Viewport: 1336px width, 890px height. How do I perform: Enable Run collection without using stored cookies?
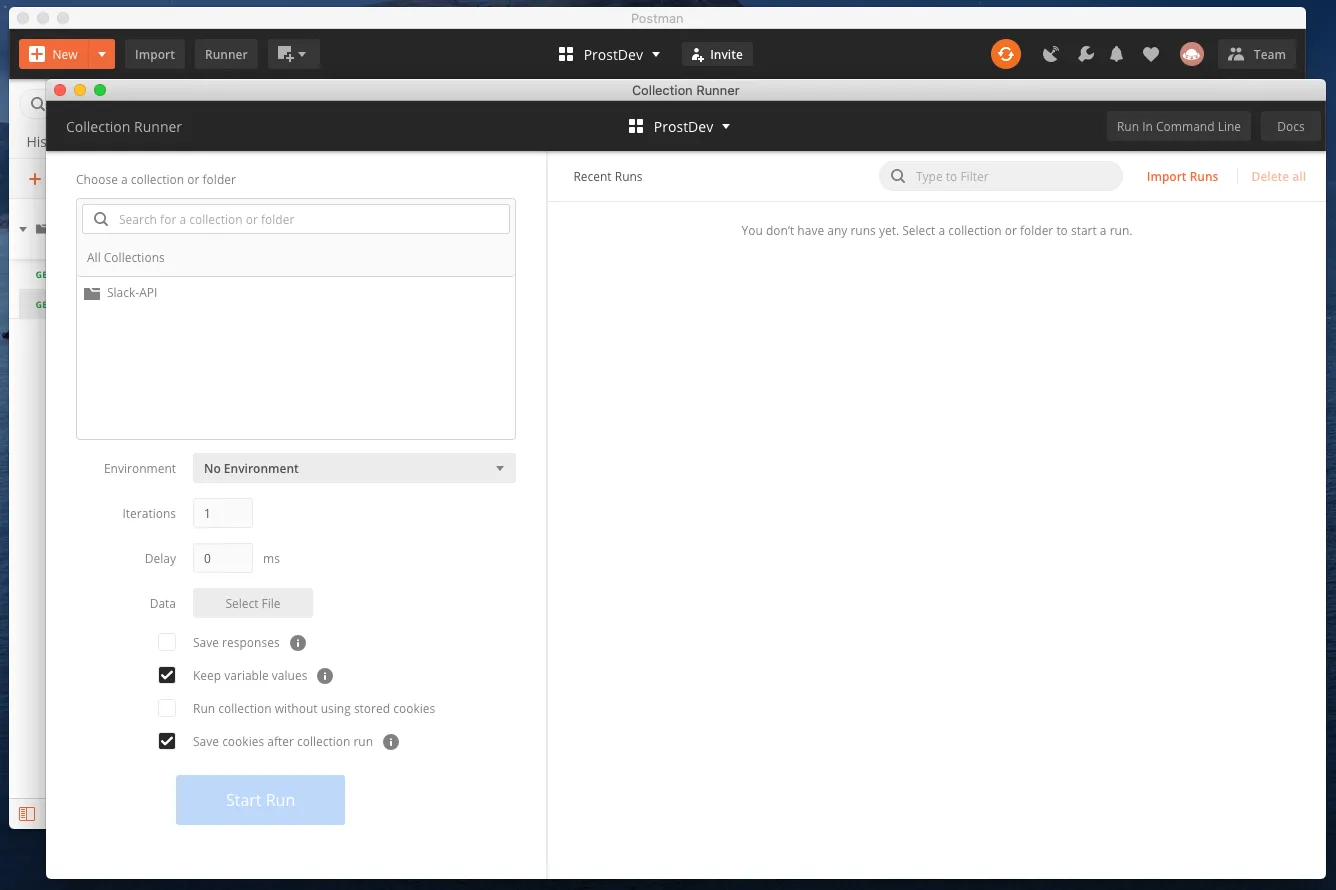pos(167,708)
